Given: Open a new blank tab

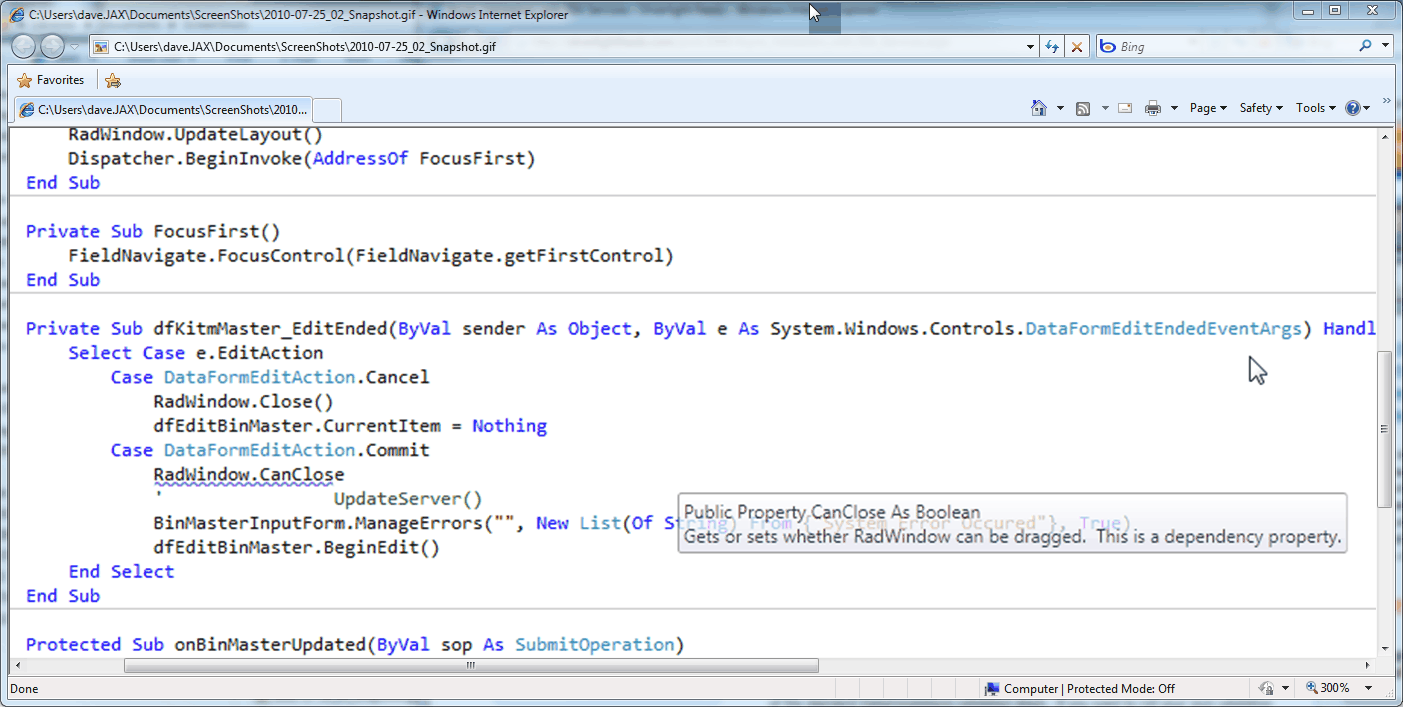Looking at the screenshot, I should click(x=327, y=109).
